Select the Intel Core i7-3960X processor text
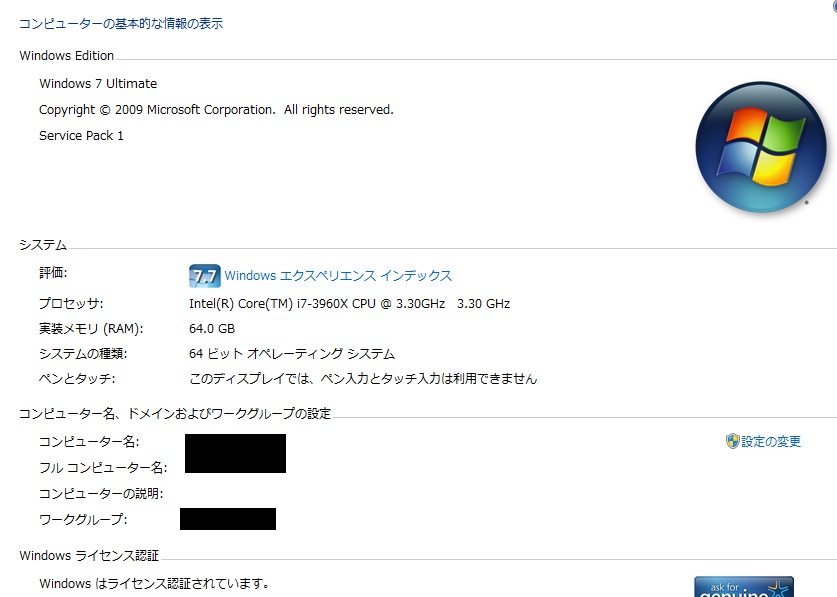This screenshot has width=837, height=597. (349, 303)
